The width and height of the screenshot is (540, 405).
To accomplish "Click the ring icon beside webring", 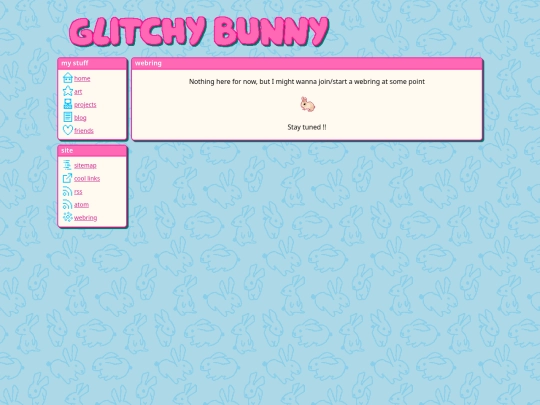I will (x=68, y=217).
